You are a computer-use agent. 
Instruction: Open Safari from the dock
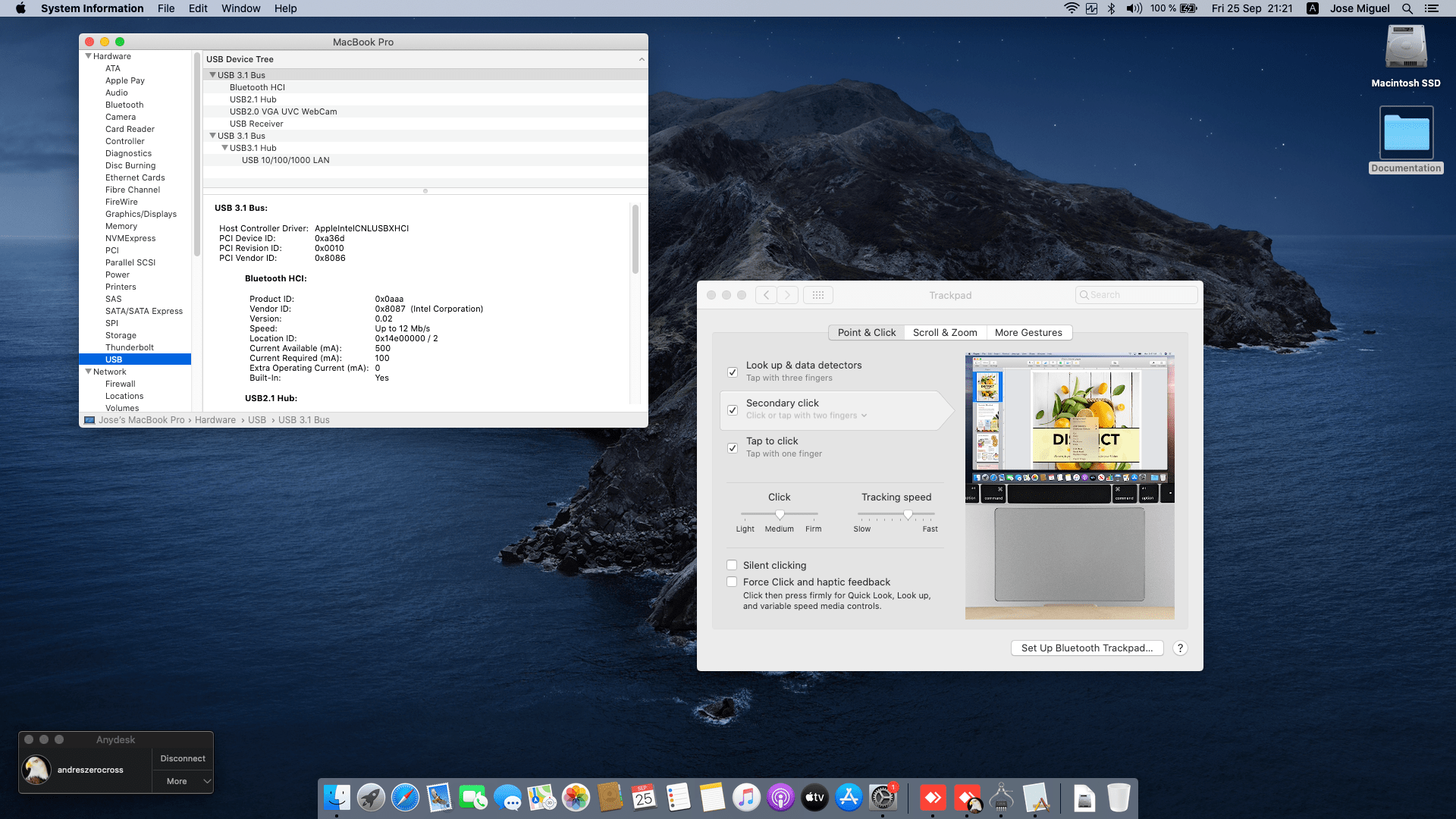(405, 798)
